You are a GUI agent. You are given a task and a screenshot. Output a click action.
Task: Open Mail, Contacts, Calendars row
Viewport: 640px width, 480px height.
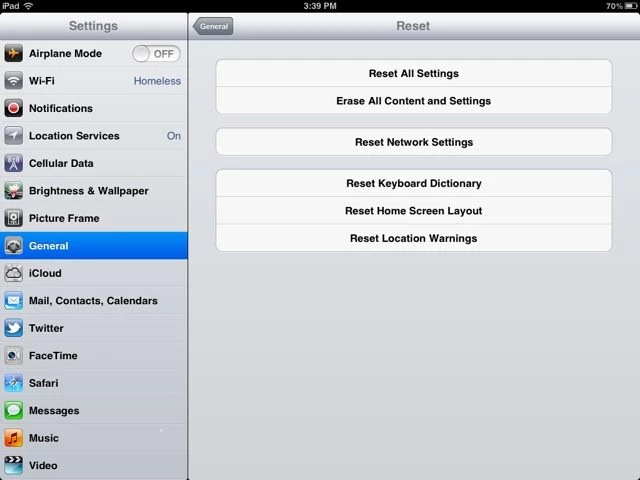click(94, 300)
